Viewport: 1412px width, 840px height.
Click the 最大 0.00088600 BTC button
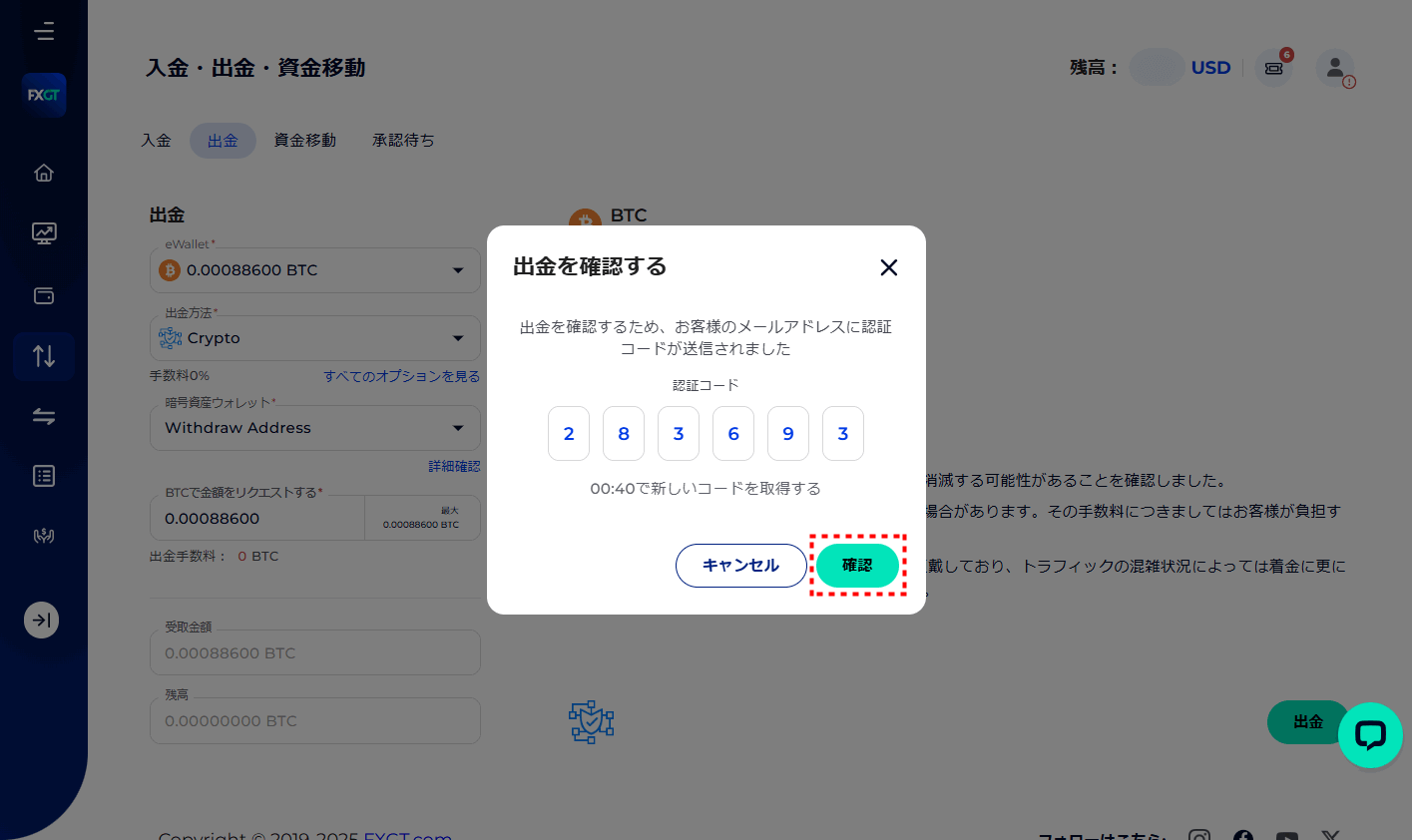422,518
